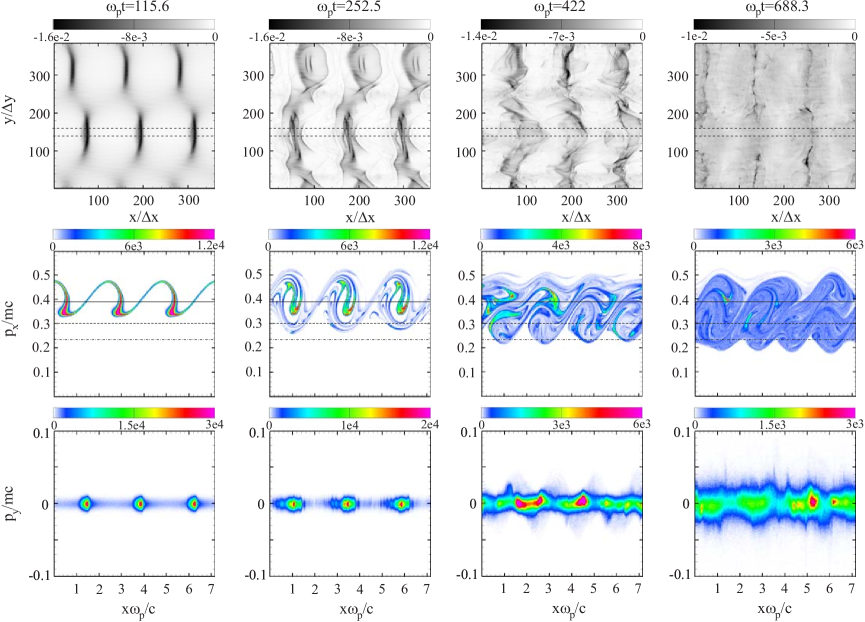This screenshot has height=622, width=865.
Task: Click colorbar value -1.4e-2
Action: tap(482, 37)
